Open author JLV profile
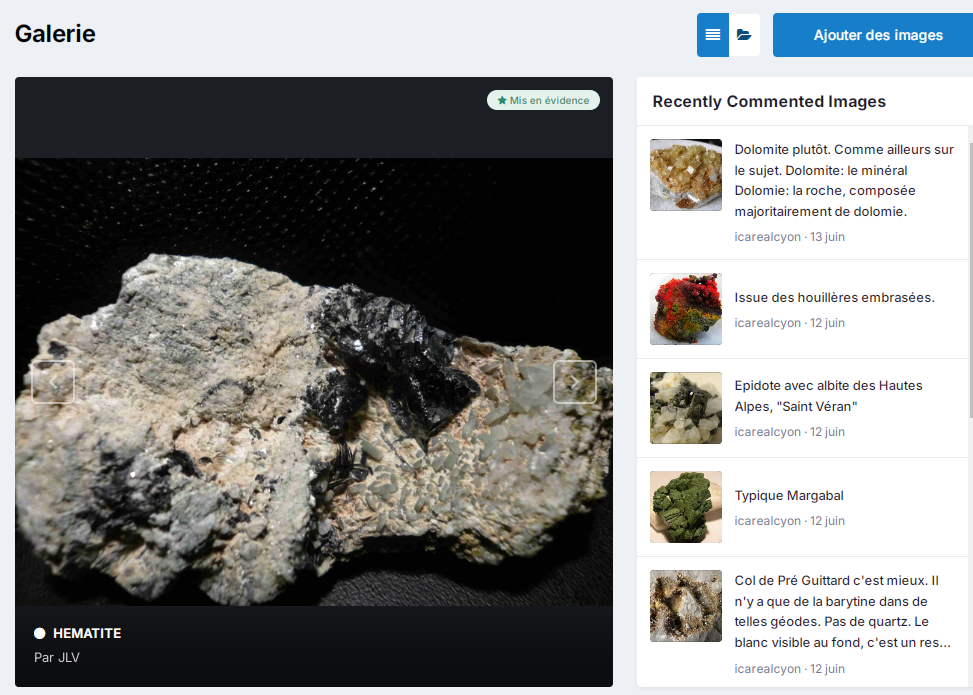973x695 pixels. point(68,658)
